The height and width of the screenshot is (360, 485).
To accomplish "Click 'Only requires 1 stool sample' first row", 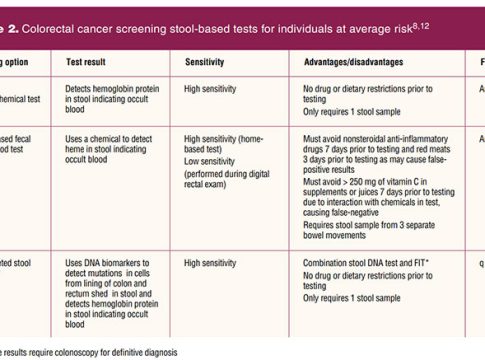I will [351, 112].
